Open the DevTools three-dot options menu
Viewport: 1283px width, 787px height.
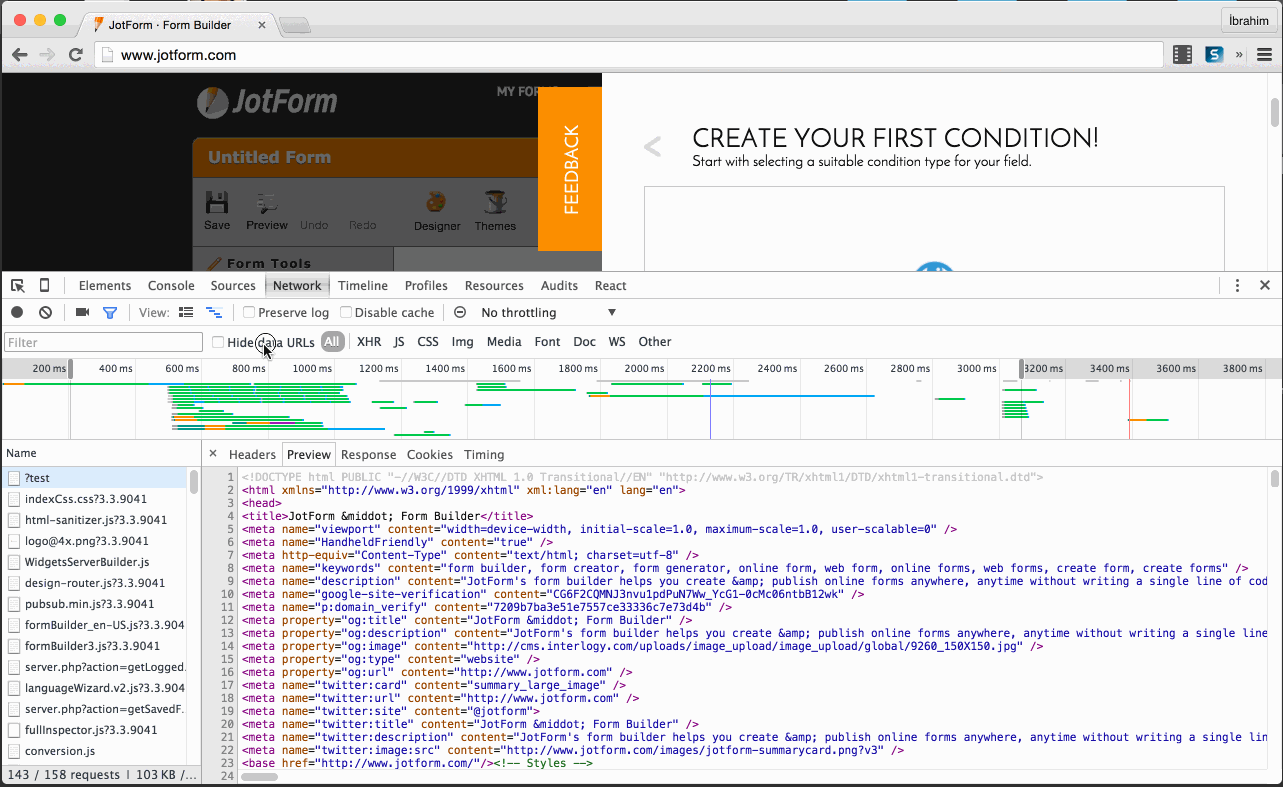(1238, 285)
